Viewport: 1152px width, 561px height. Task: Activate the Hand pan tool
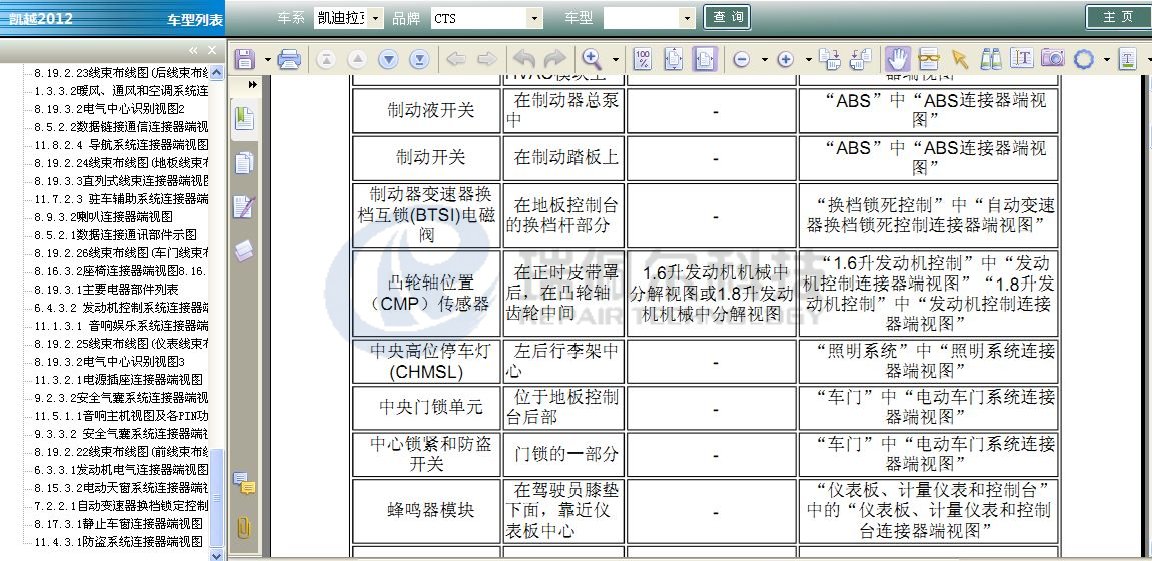(x=897, y=59)
